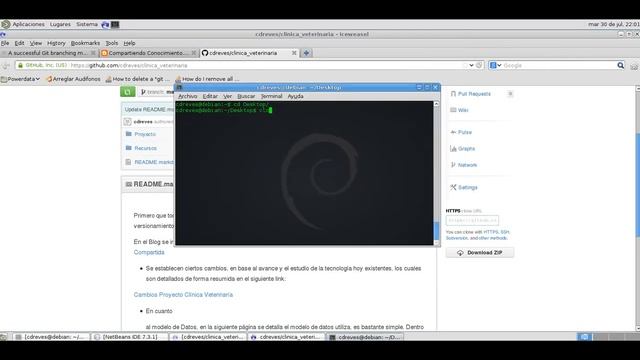
Task: Open Pull Requests in GitHub sidebar
Action: pyautogui.click(x=474, y=94)
